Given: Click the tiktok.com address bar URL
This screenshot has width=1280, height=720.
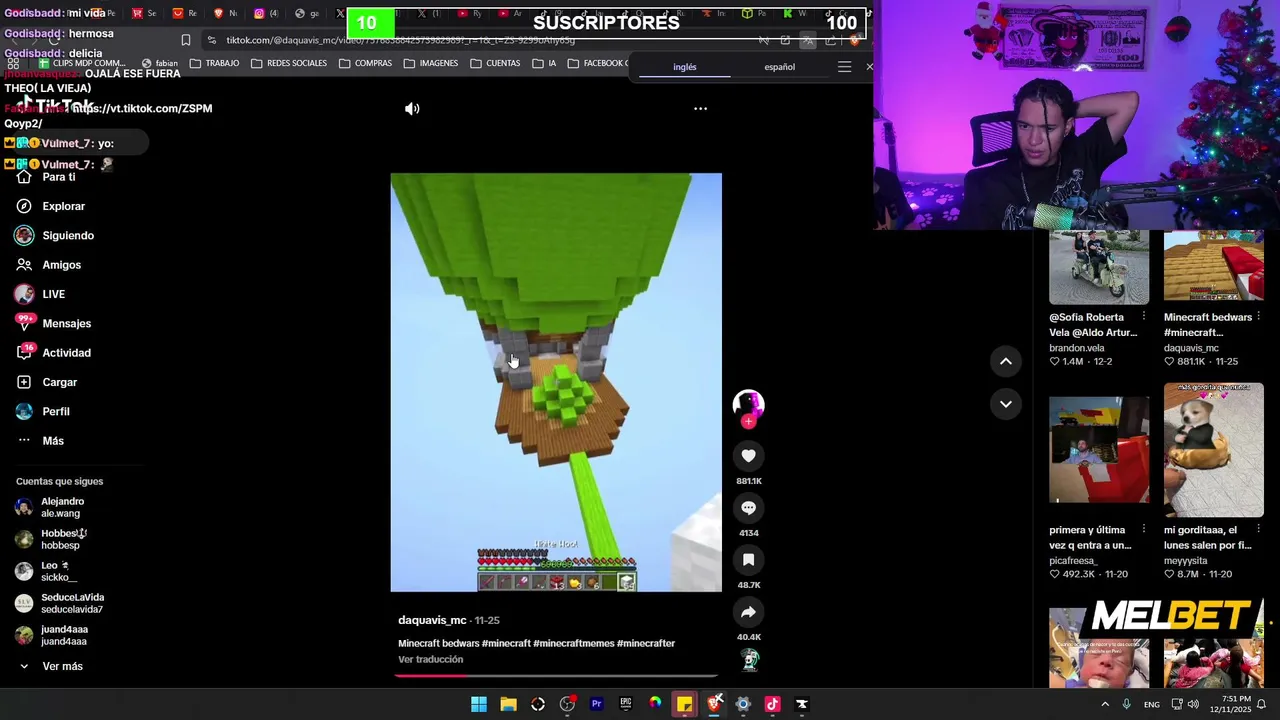Looking at the screenshot, I should point(400,40).
